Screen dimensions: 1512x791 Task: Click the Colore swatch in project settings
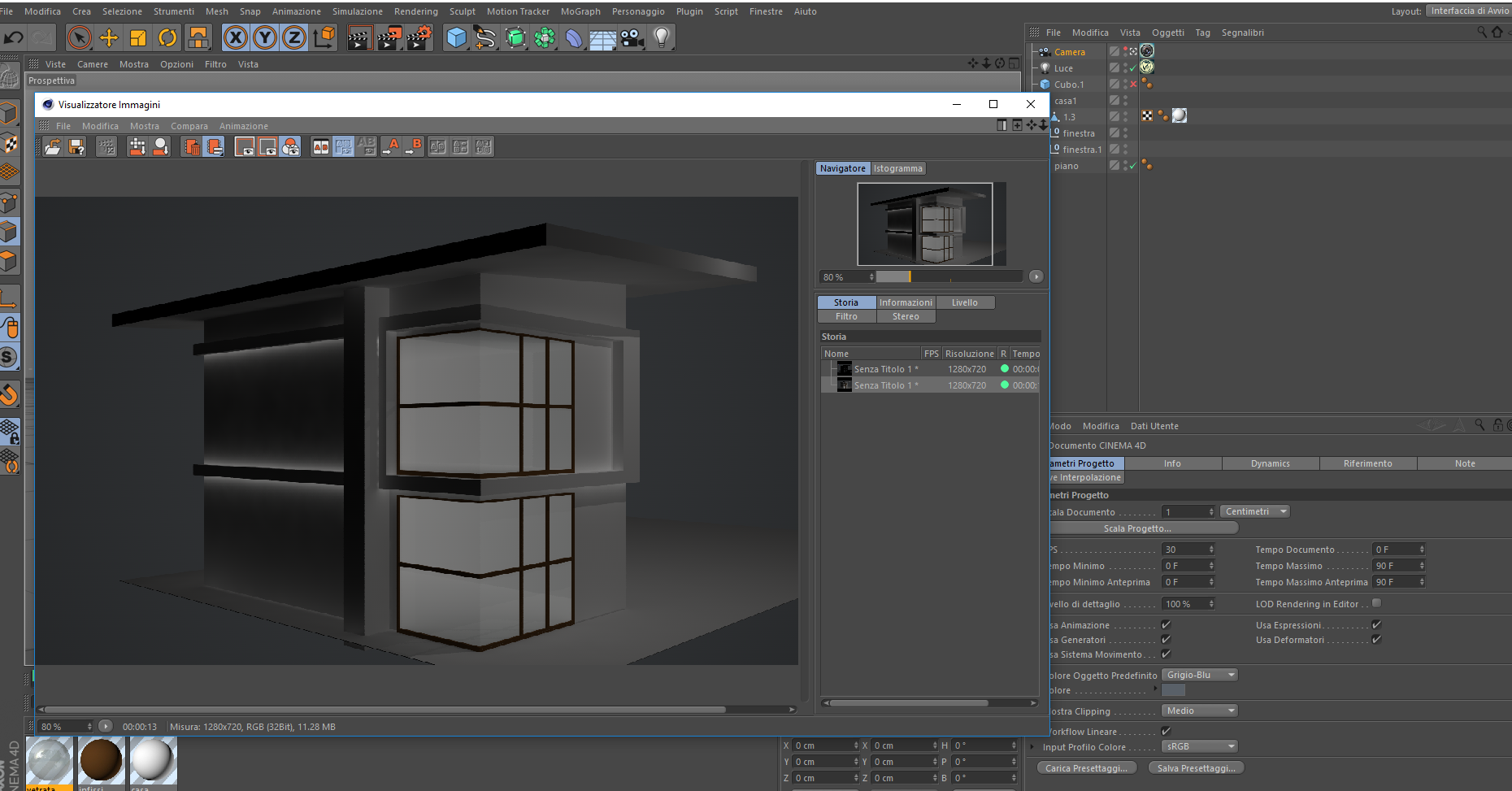pyautogui.click(x=1173, y=690)
